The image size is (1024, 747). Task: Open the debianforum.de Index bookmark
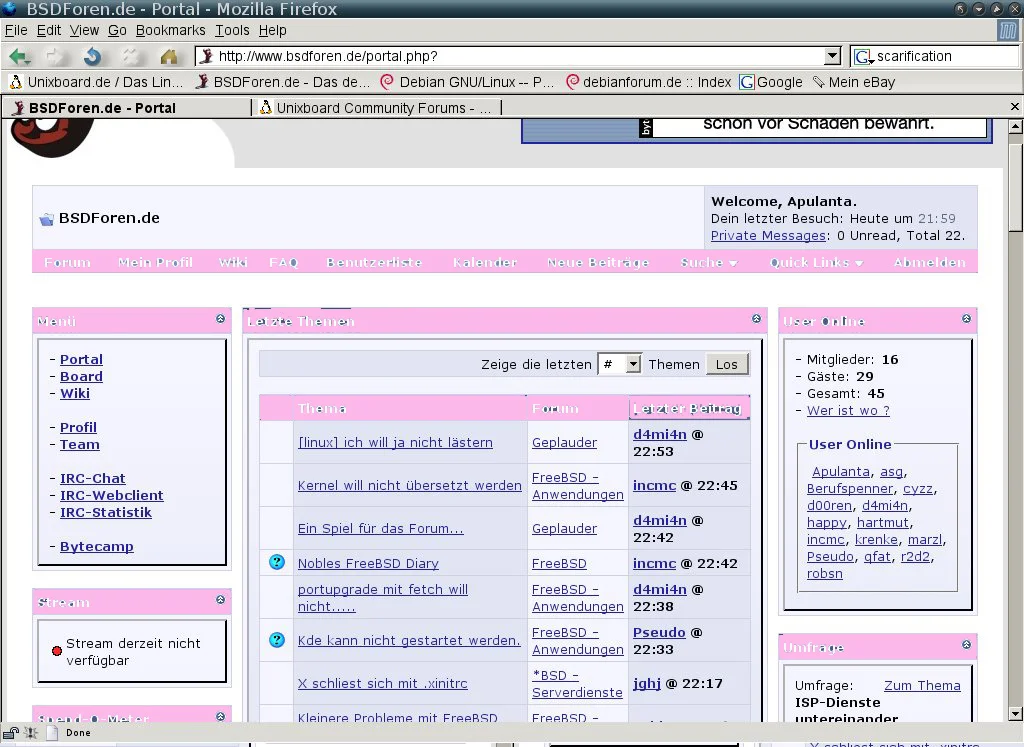pyautogui.click(x=648, y=82)
